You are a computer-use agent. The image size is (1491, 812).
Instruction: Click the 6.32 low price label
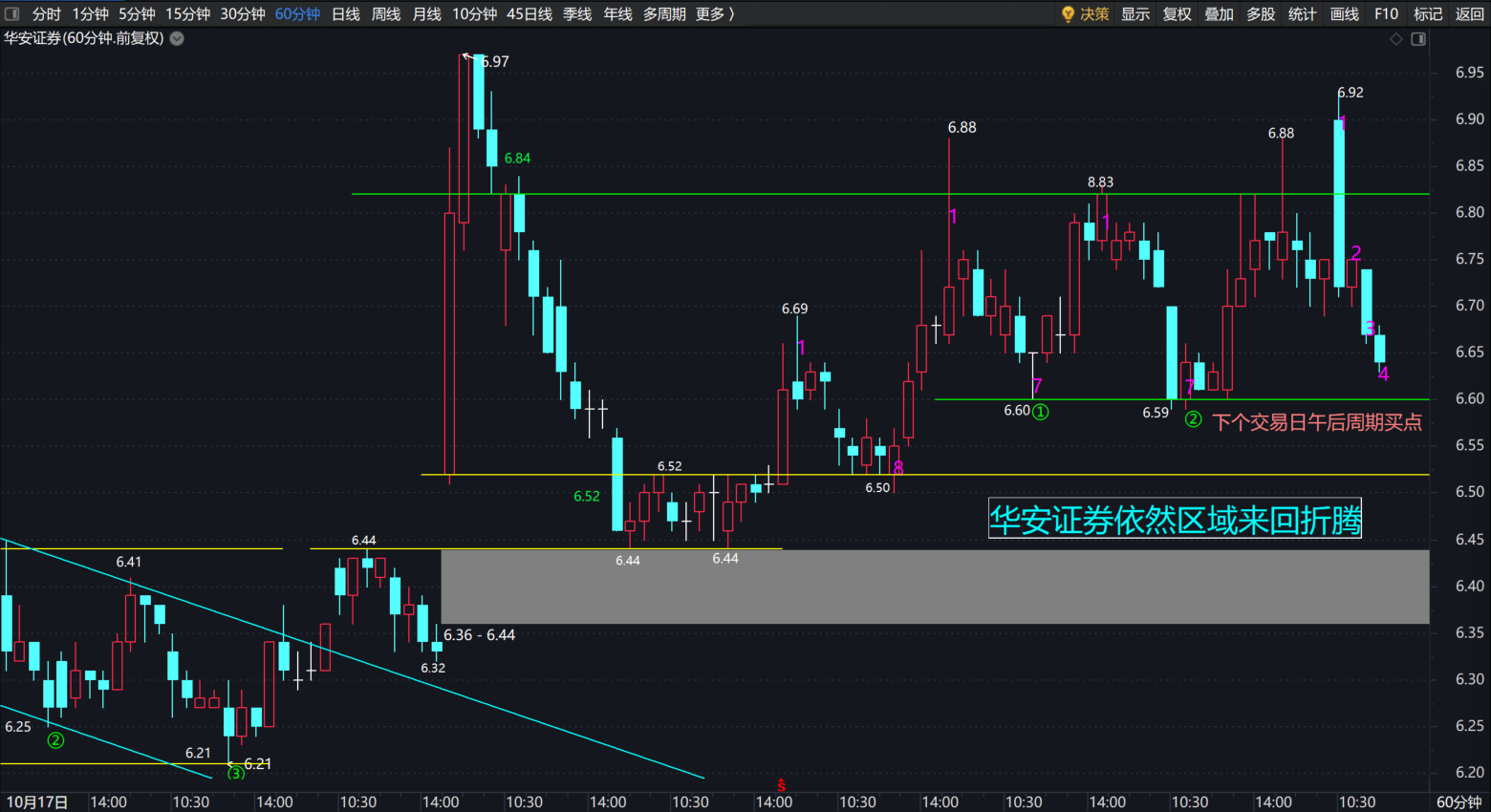click(x=433, y=668)
